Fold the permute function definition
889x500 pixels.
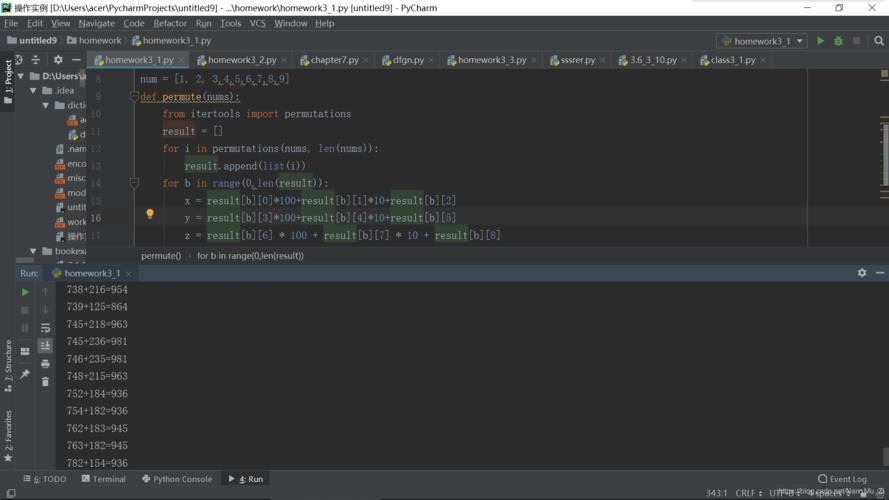(133, 97)
